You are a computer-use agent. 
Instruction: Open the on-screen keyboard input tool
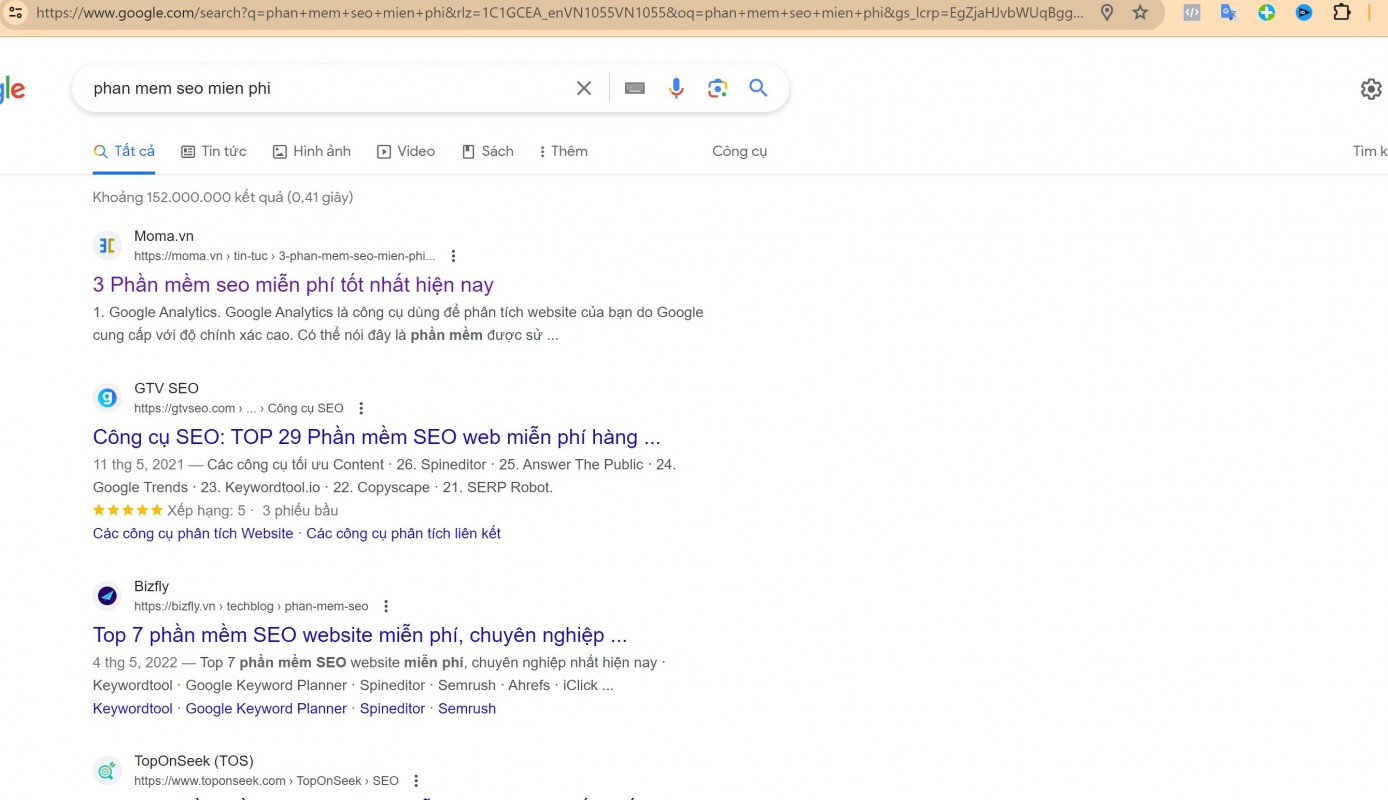[x=634, y=88]
